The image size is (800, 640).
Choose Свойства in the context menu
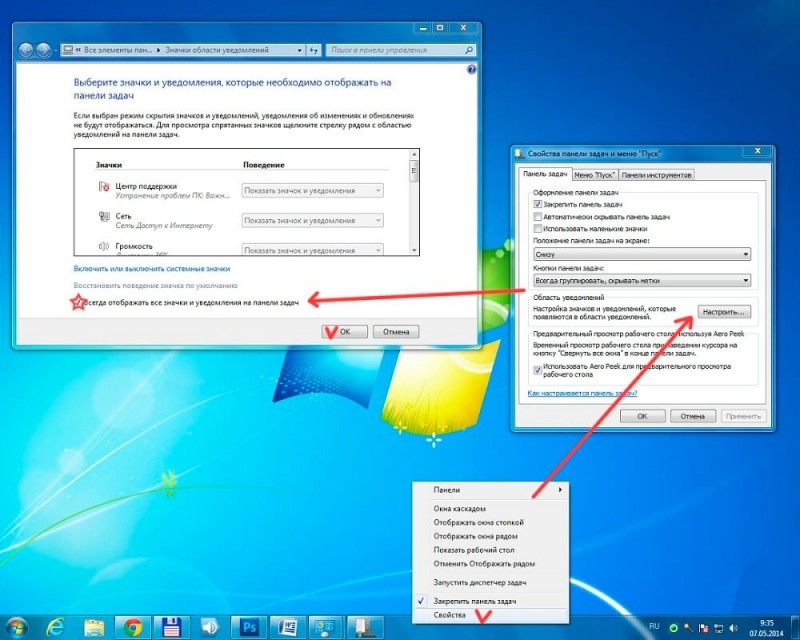(490, 615)
